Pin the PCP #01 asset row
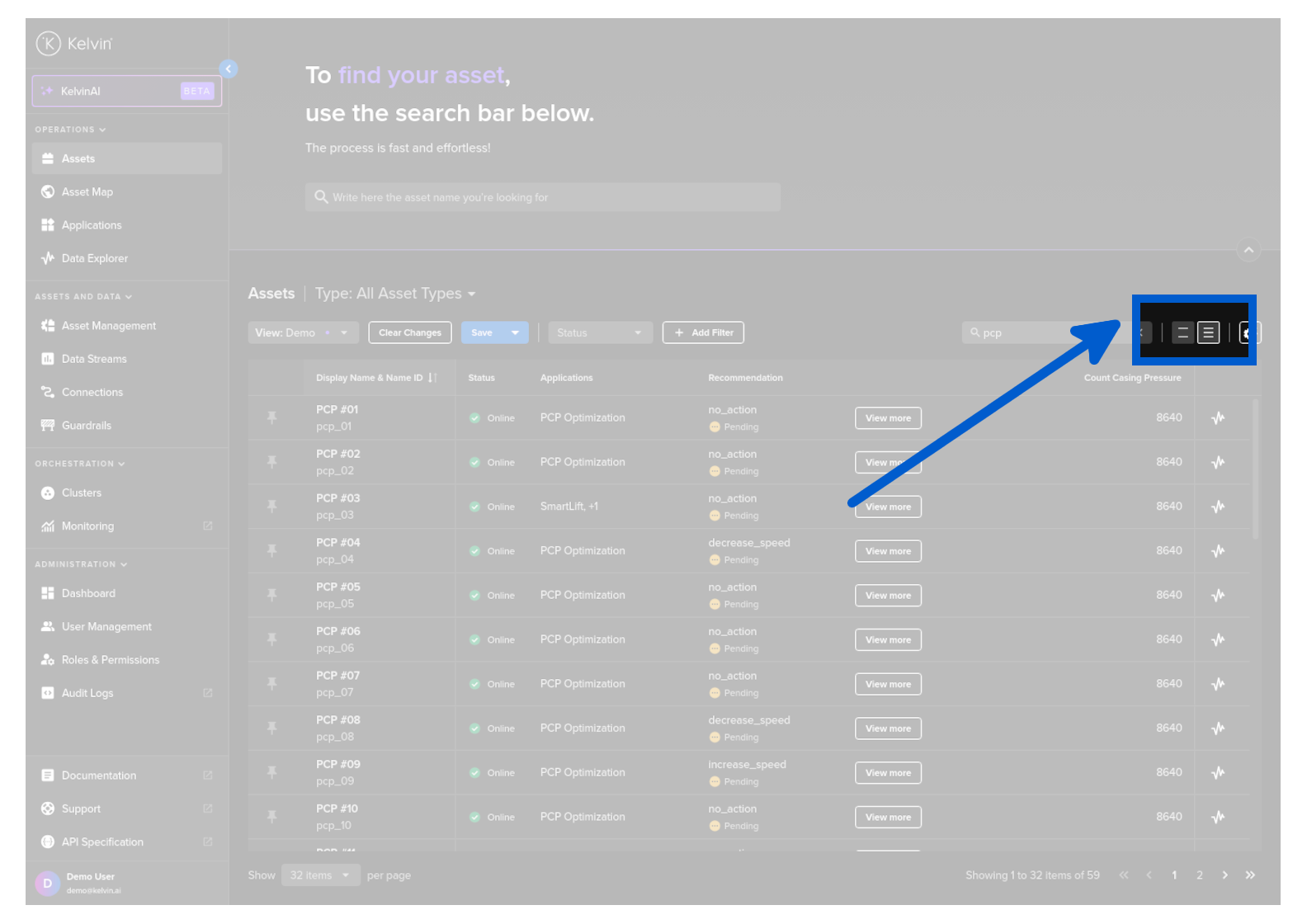Viewport: 1307px width, 924px height. click(271, 418)
